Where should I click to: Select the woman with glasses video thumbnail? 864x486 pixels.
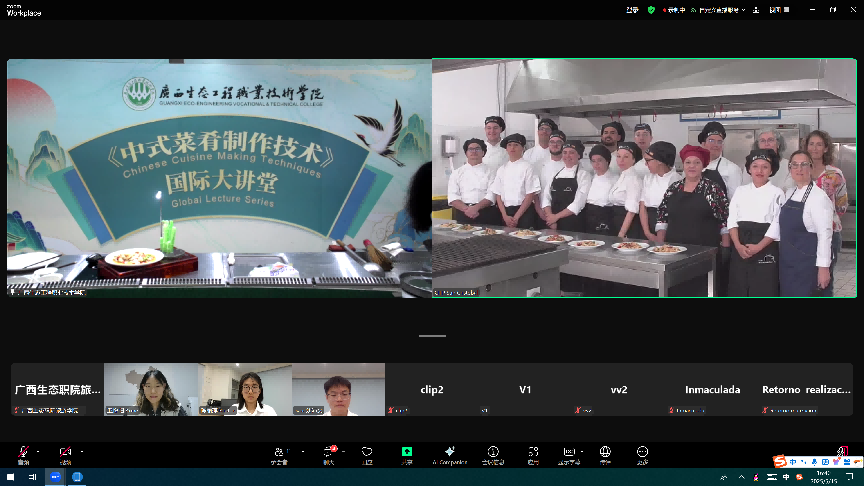coord(245,389)
